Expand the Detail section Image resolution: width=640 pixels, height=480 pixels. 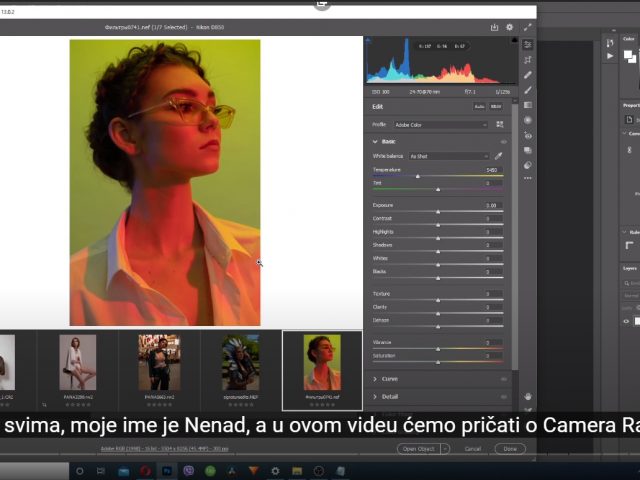click(375, 397)
